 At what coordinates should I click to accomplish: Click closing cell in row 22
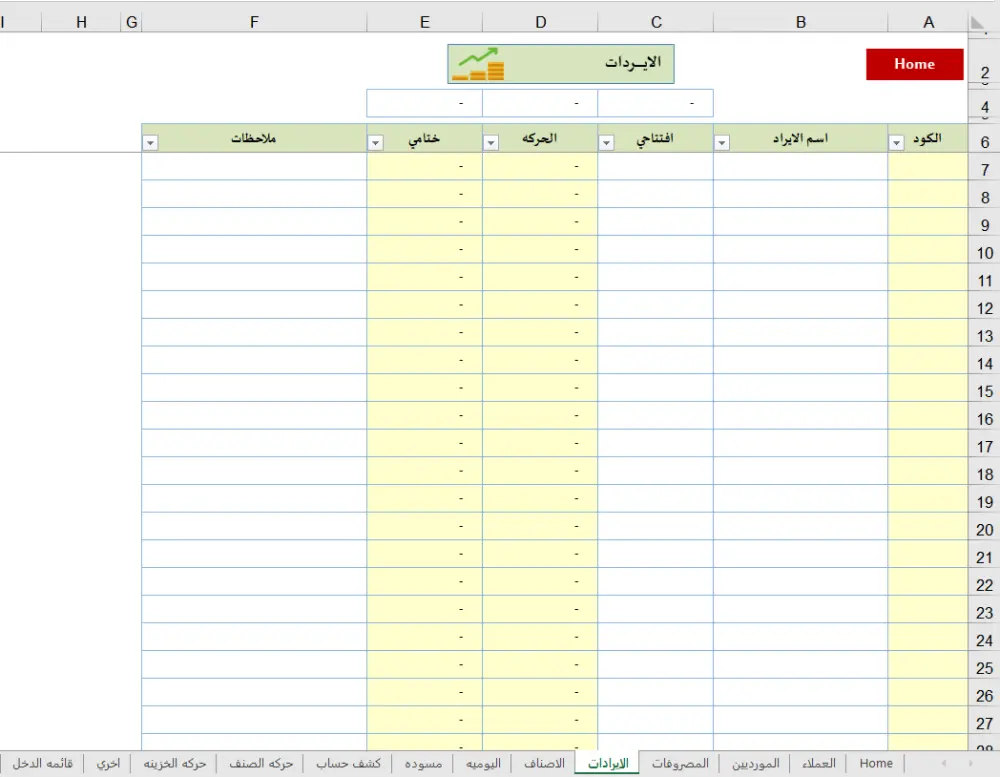pos(425,582)
